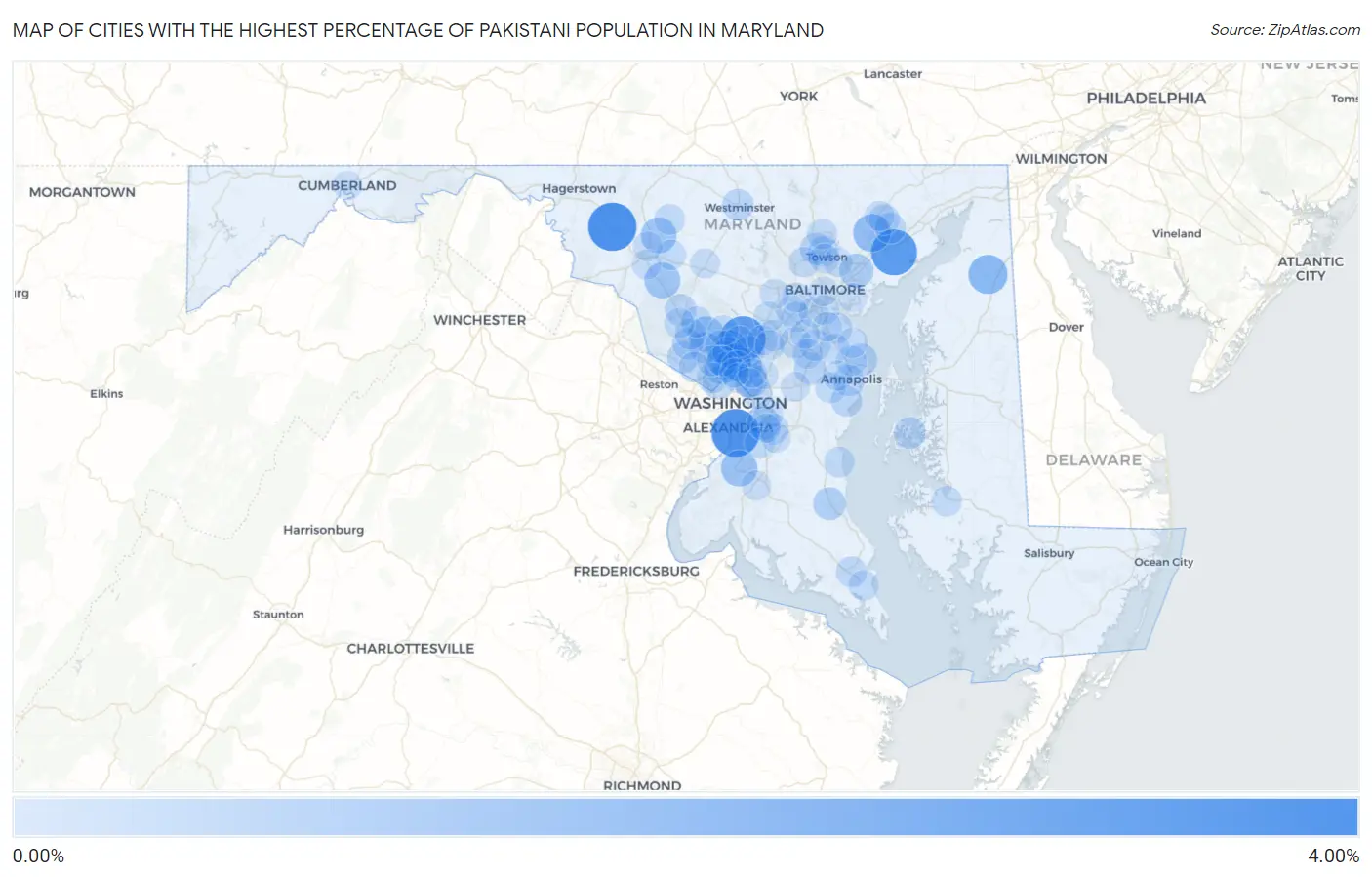Click the bubble on the Eastern Shore near the bay
Viewport: 1372px width, 877px height.
click(909, 432)
